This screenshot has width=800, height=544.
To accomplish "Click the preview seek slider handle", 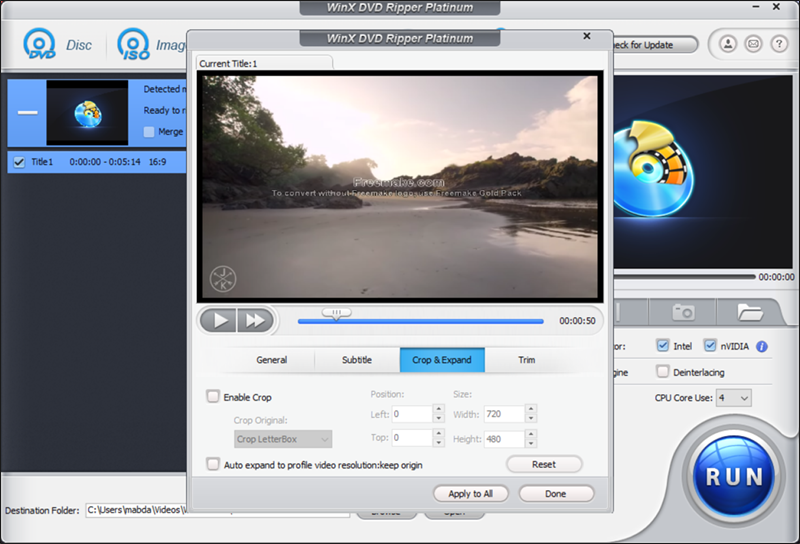I will click(336, 313).
